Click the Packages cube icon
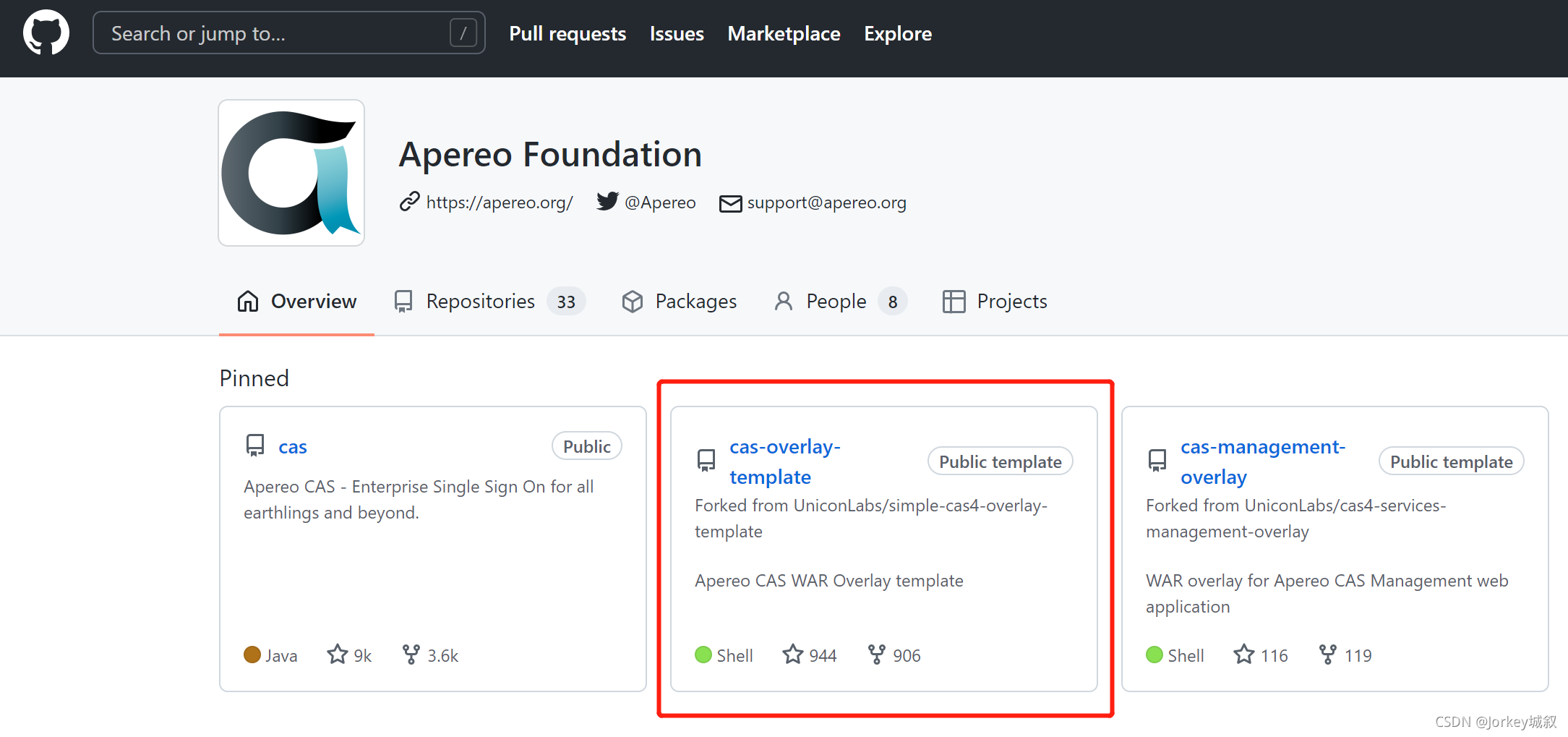Screen dimensions: 1568x737 tap(633, 302)
